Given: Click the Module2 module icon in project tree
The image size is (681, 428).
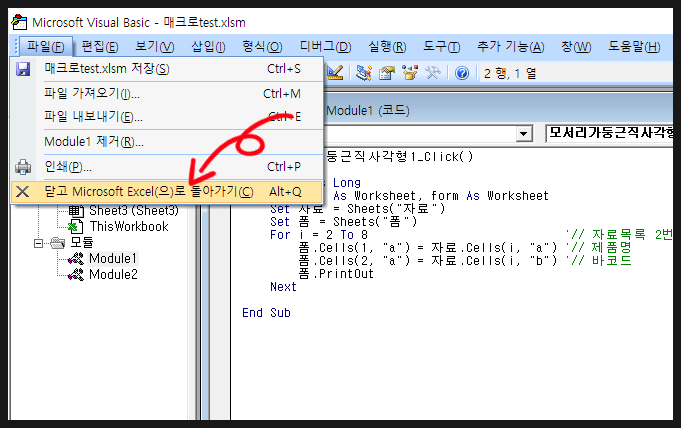Looking at the screenshot, I should point(76,275).
